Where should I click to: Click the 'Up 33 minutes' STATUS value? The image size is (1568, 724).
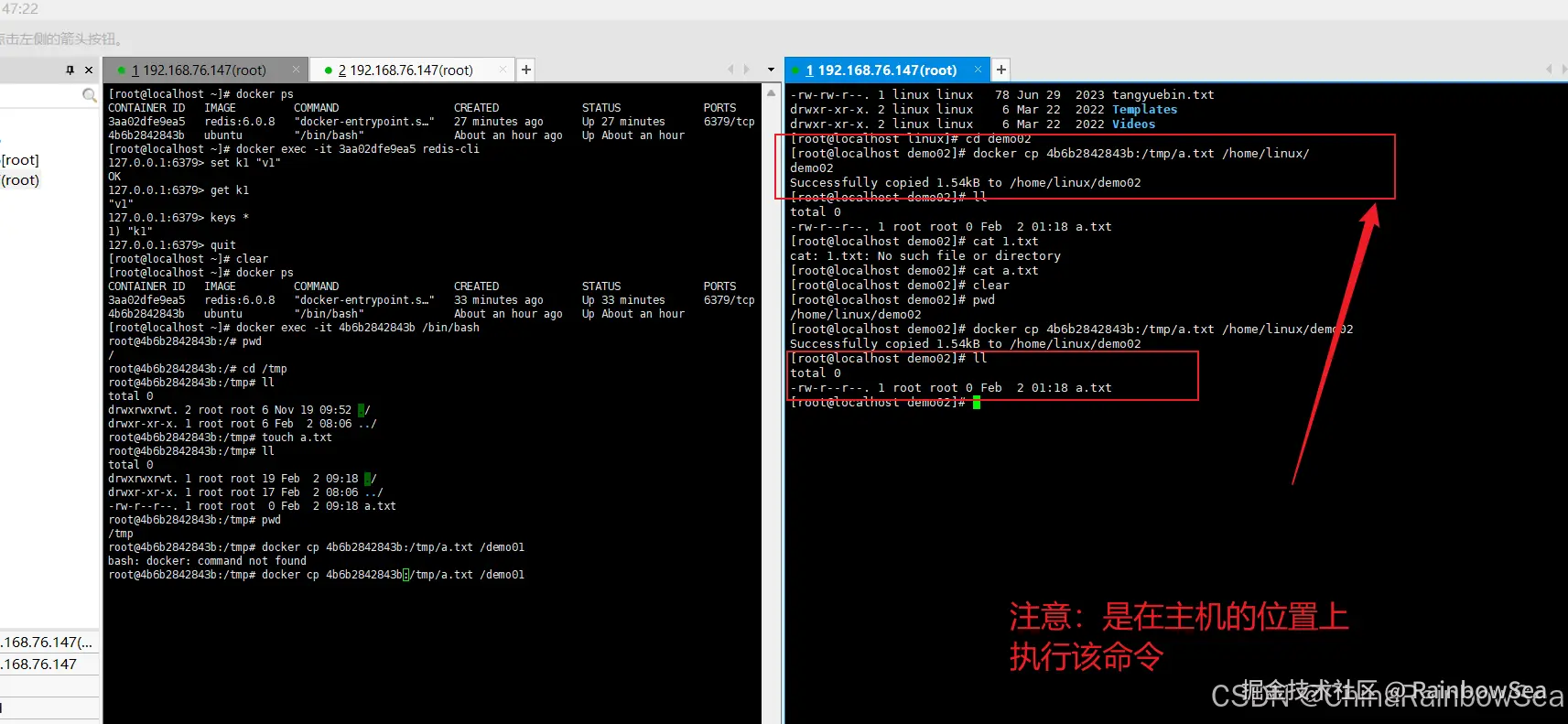click(623, 300)
